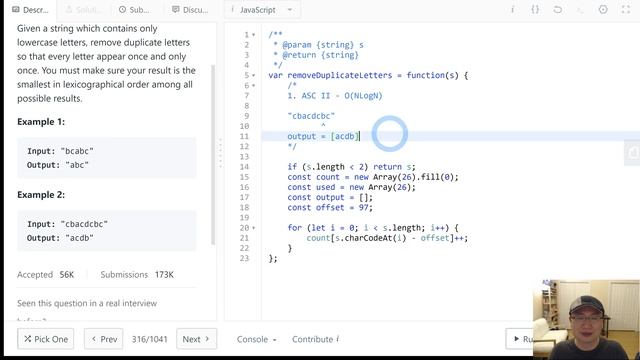Screen dimensions: 640x360
Task: Reset code to default with revert icon
Action: (558, 9)
